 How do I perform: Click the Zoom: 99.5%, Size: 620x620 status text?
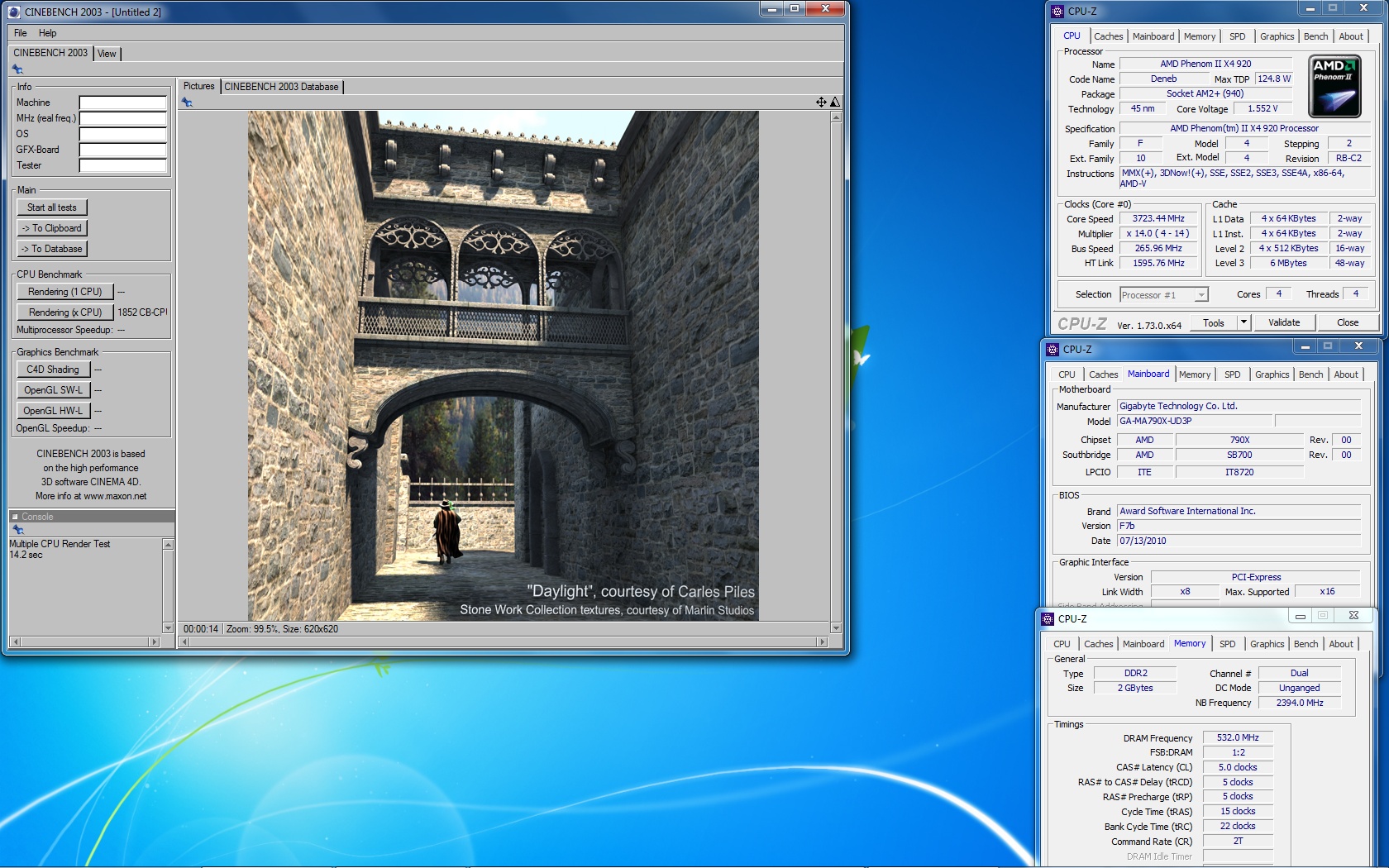282,629
